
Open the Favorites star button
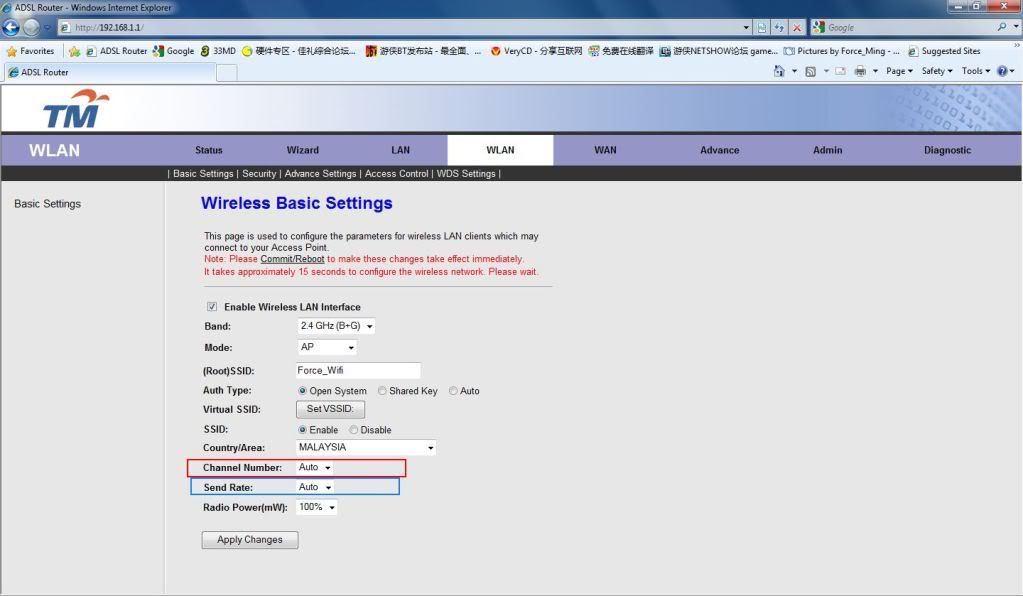coord(30,51)
